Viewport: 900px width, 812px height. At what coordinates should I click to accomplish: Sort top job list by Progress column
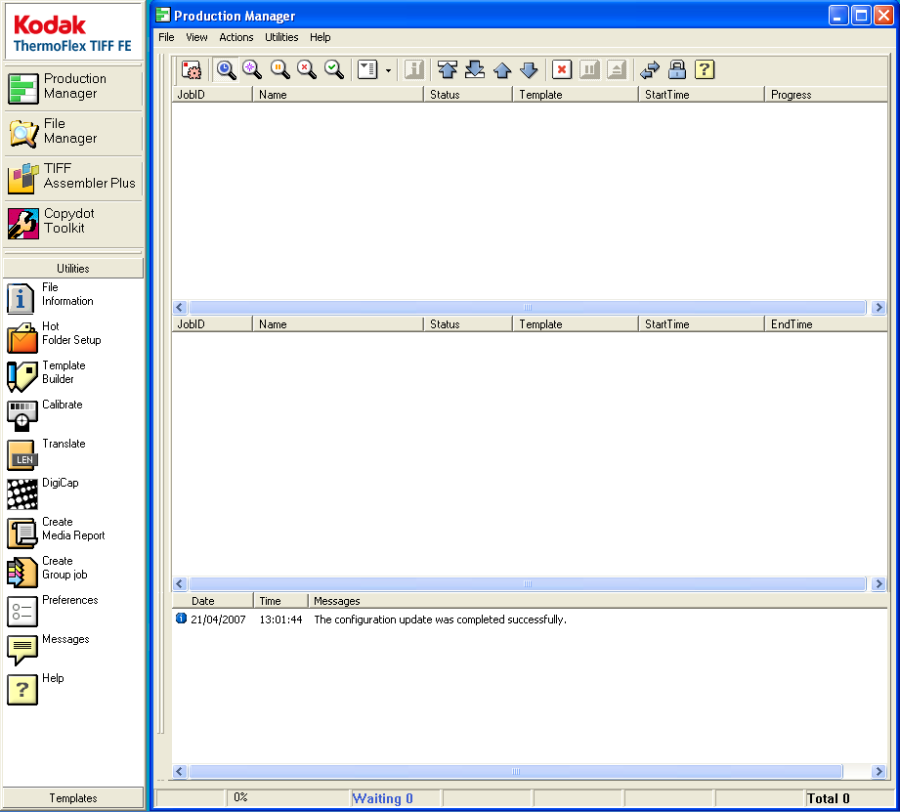coord(825,95)
